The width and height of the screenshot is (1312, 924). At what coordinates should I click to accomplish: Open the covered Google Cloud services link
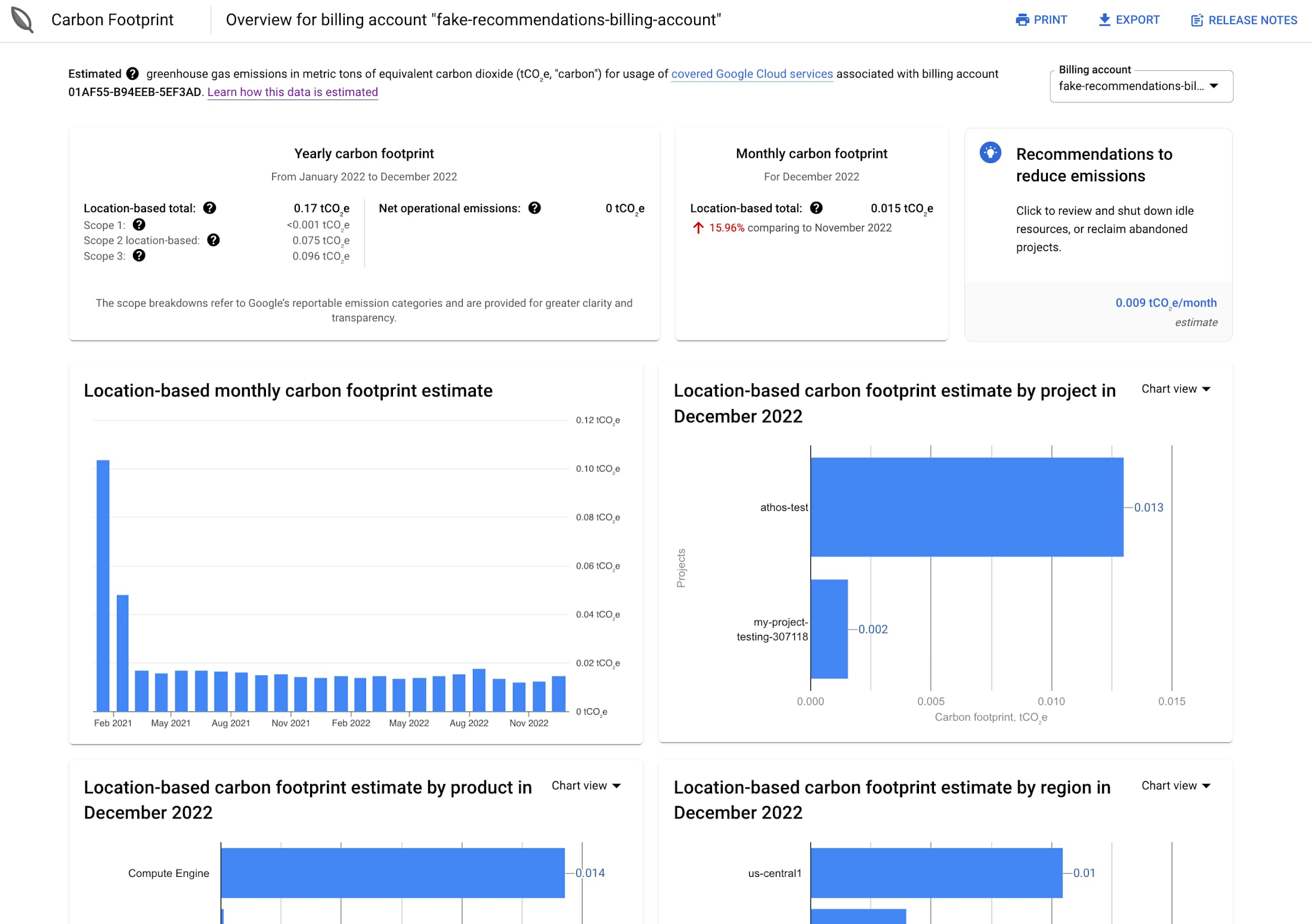pos(752,73)
